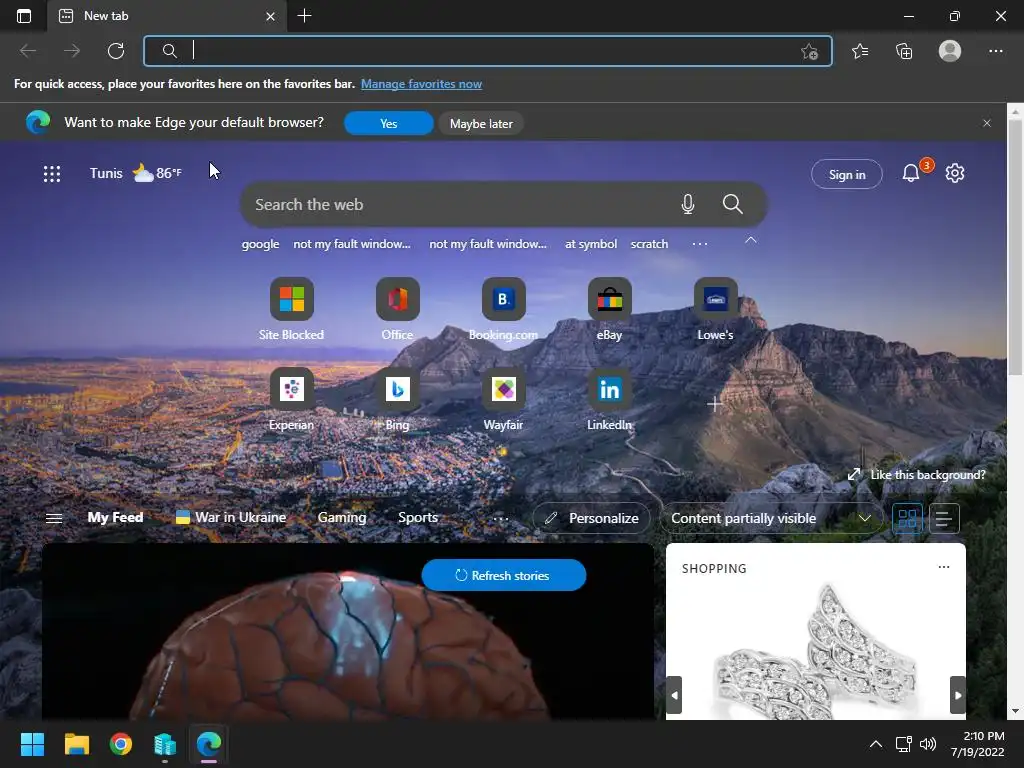Search suggestion 'google'
This screenshot has width=1024, height=768.
[260, 244]
